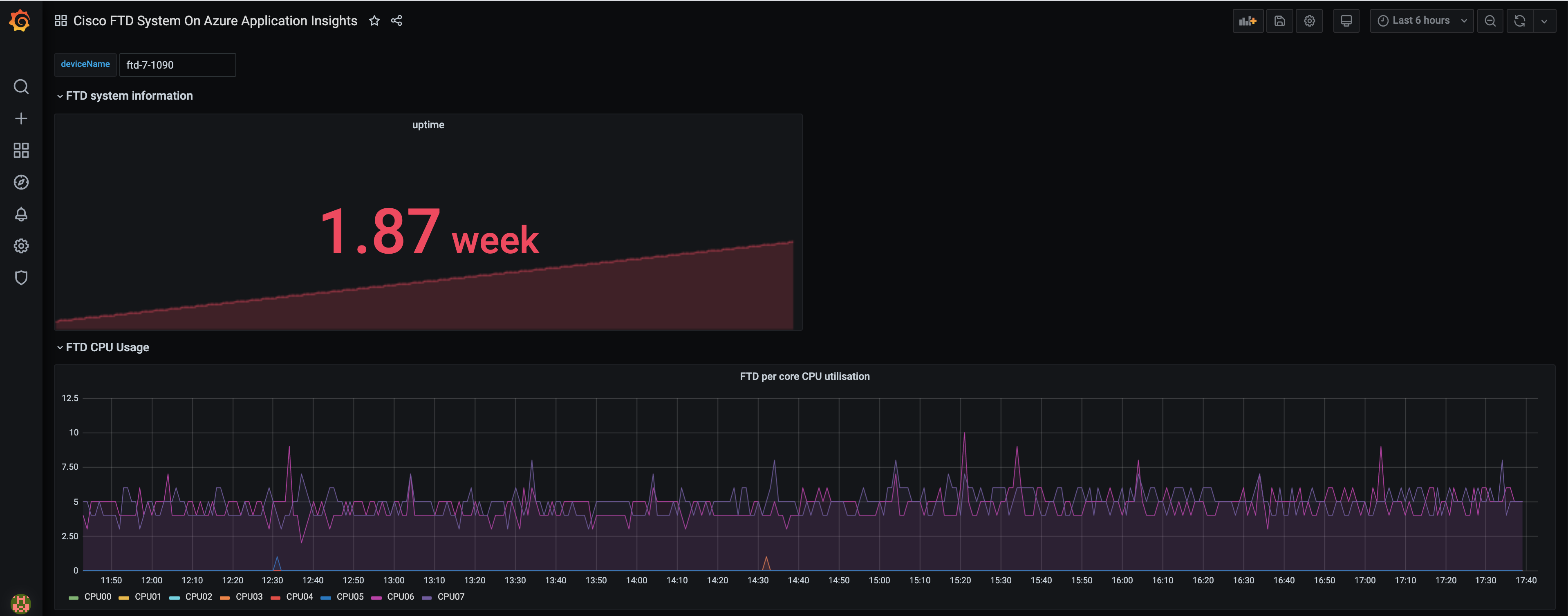Open the Dashboards grid icon in sidebar
The image size is (1568, 616).
pos(21,150)
